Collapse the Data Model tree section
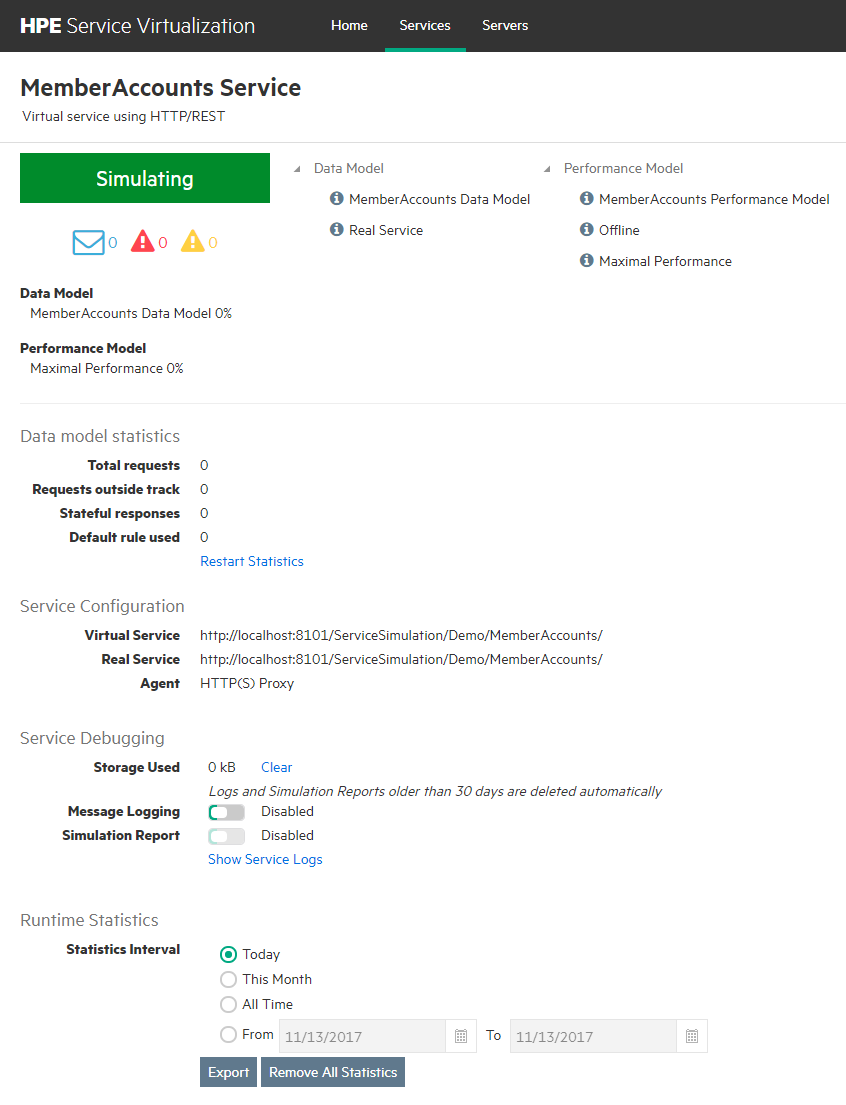 pos(297,169)
